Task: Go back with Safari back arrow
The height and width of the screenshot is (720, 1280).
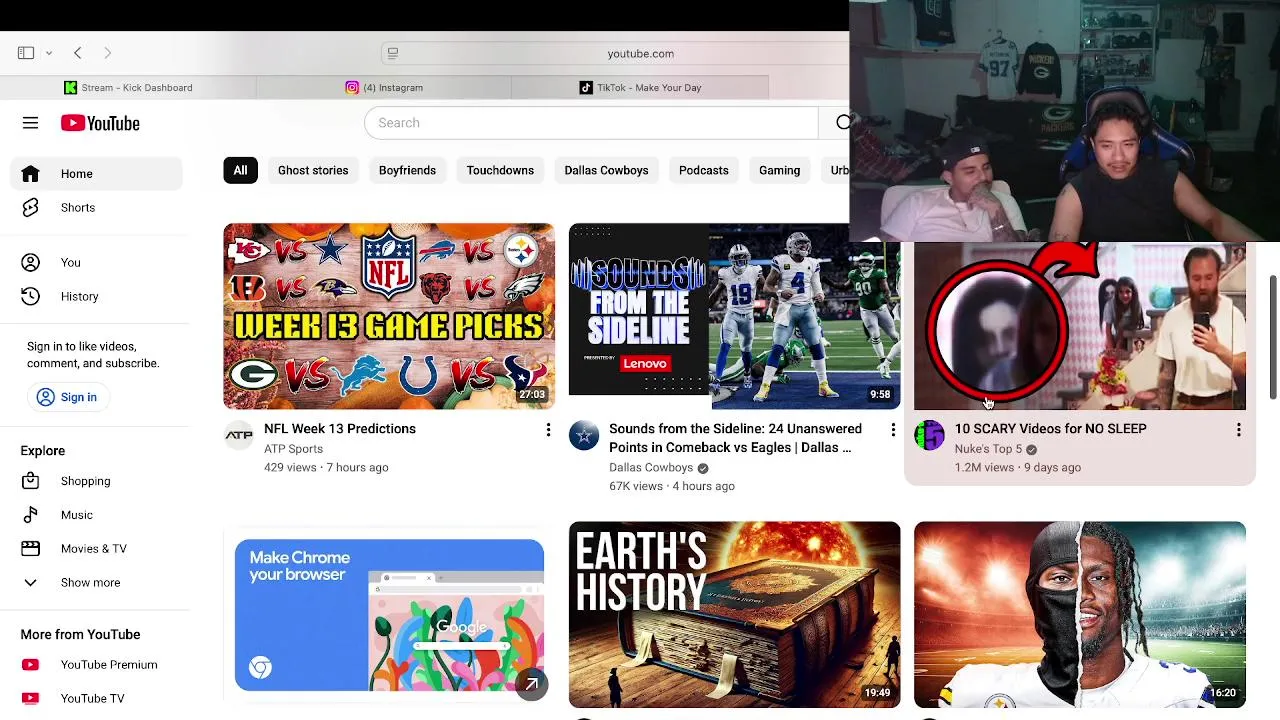Action: point(77,53)
